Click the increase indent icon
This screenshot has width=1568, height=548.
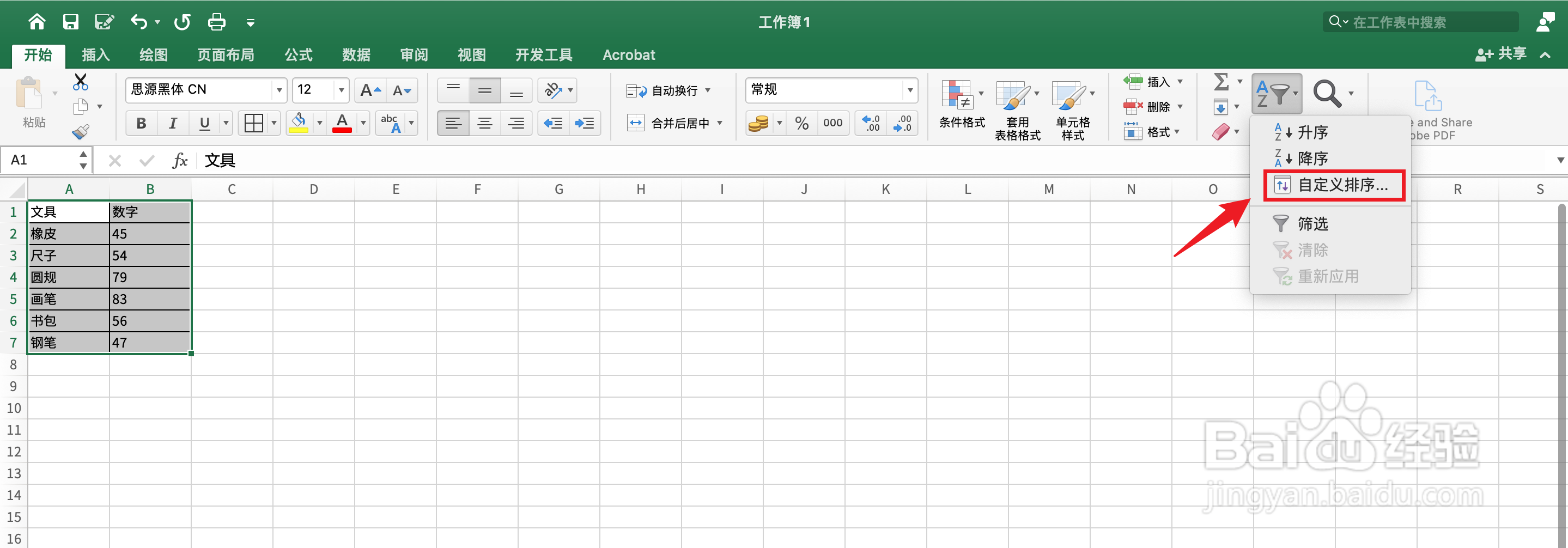[x=585, y=123]
